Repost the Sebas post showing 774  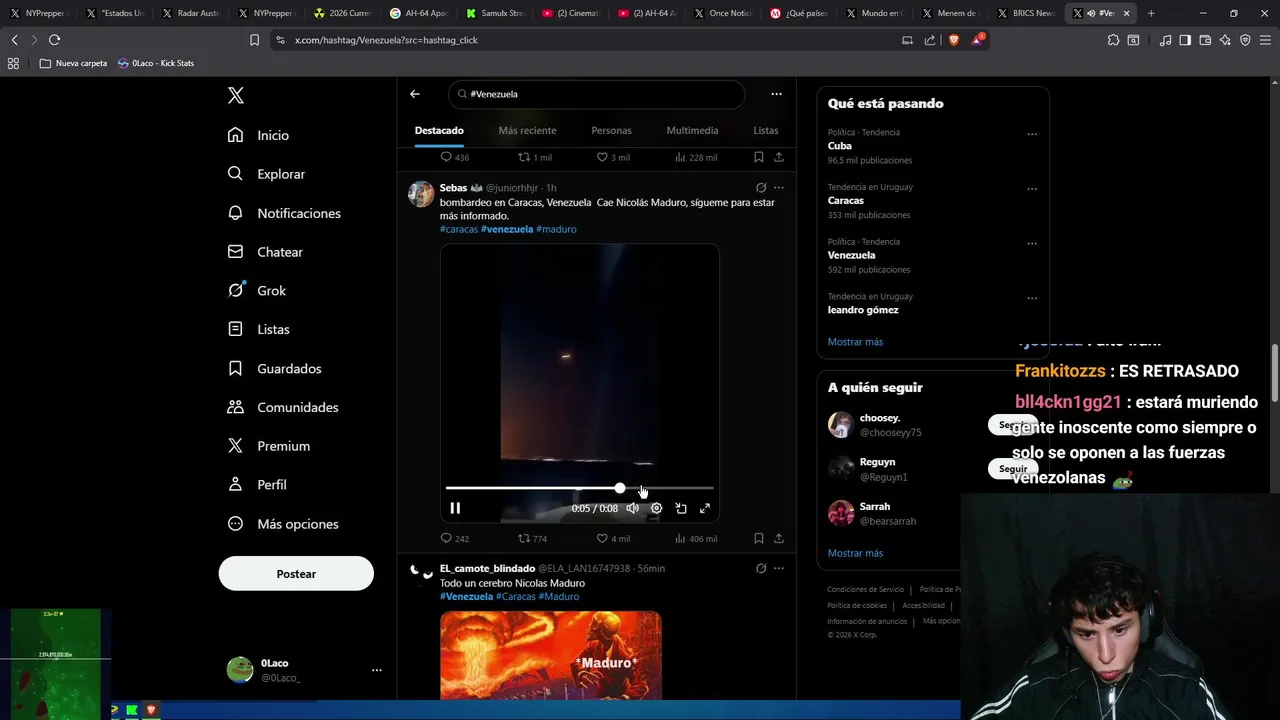[x=532, y=538]
